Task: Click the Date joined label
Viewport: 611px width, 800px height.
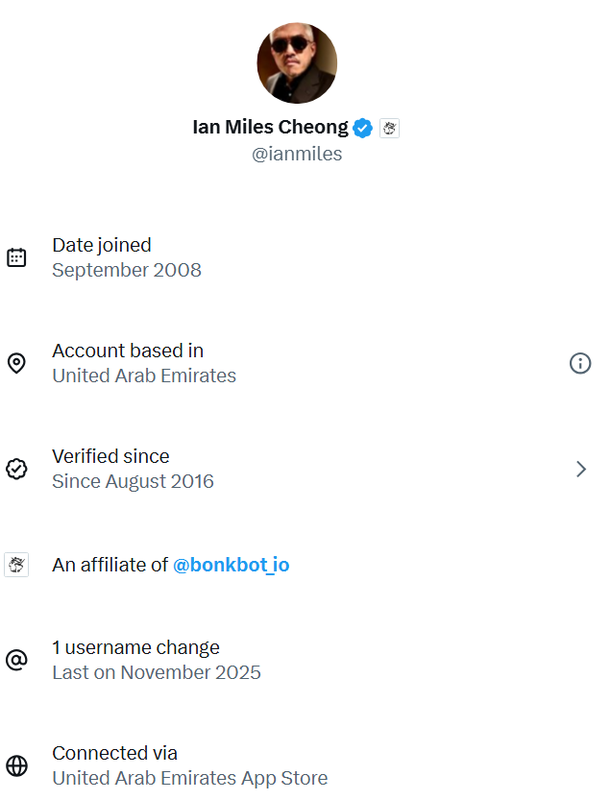Action: click(x=102, y=245)
